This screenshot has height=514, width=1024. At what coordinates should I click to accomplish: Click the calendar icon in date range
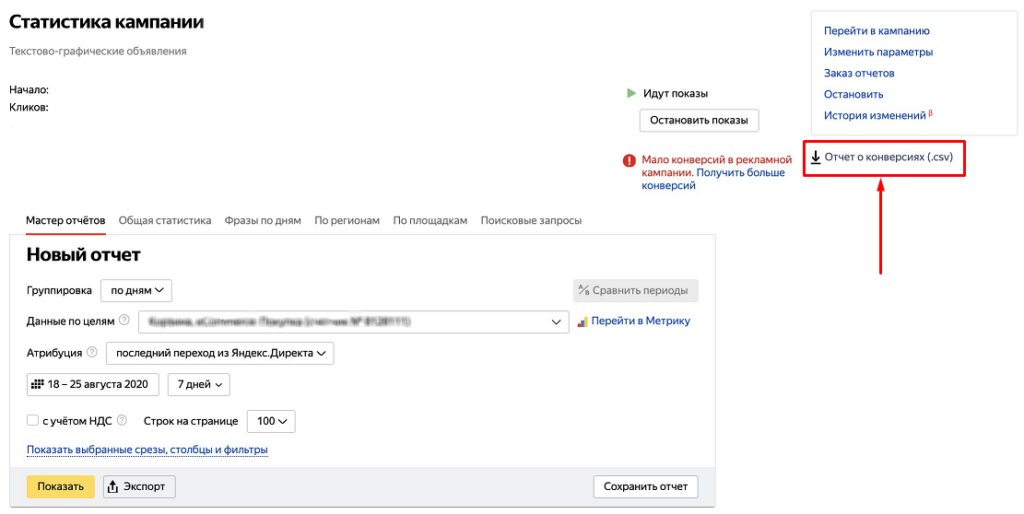(37, 384)
